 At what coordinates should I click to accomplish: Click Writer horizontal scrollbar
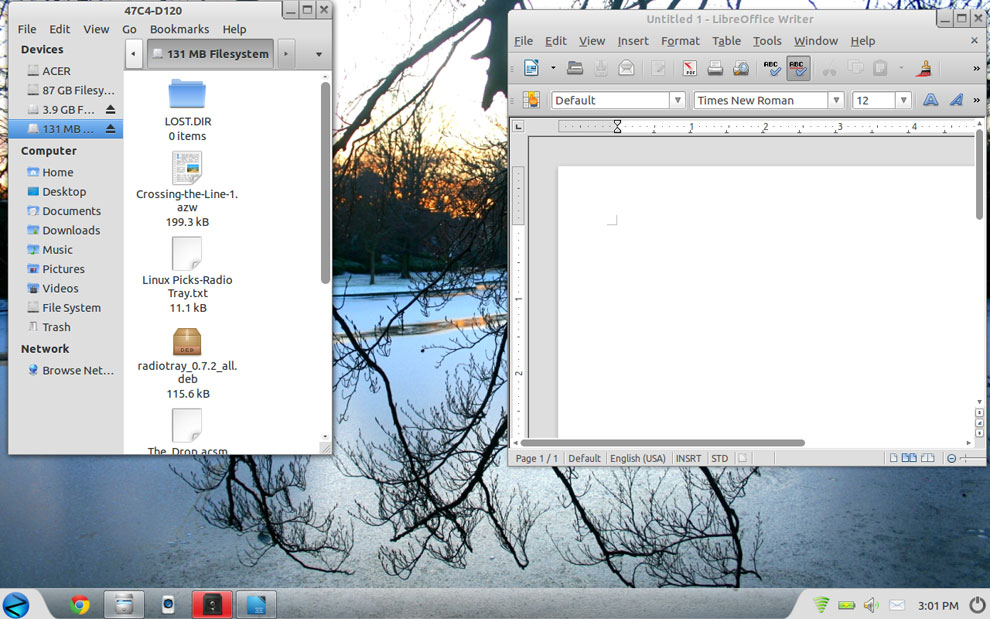662,443
